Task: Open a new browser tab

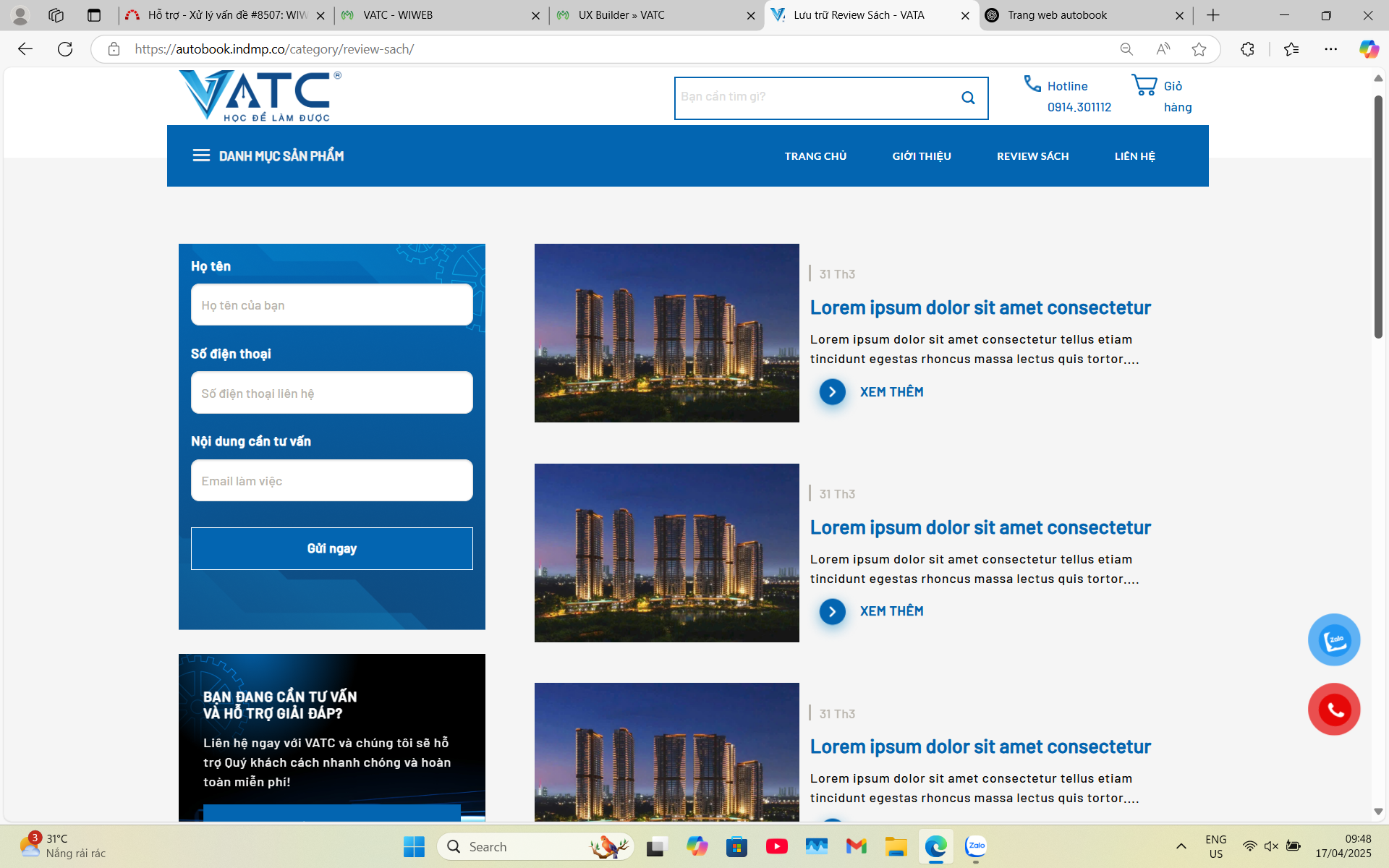Action: pos(1213,15)
